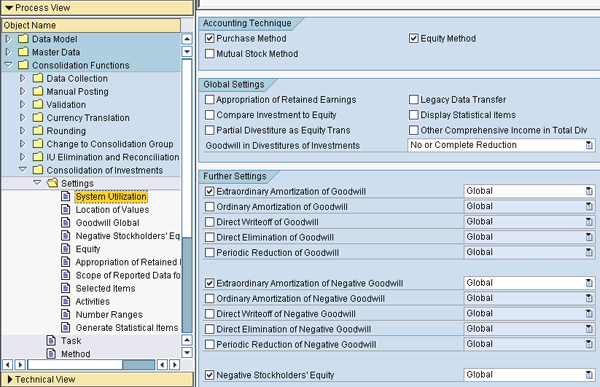The image size is (600, 387).
Task: Expand the Currency Translation node arrow
Action: pos(23,117)
